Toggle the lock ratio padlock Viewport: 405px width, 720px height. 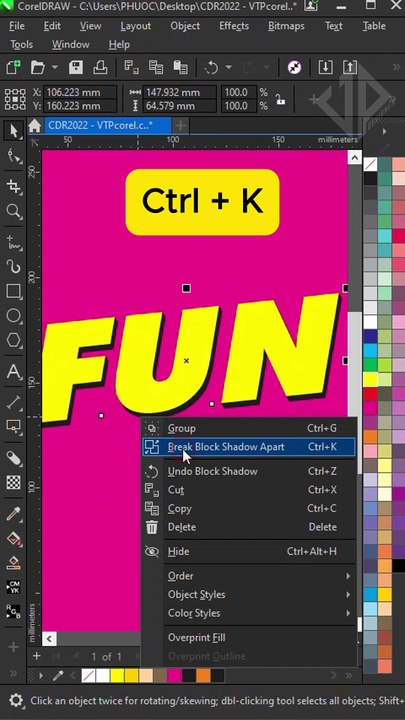[280, 99]
